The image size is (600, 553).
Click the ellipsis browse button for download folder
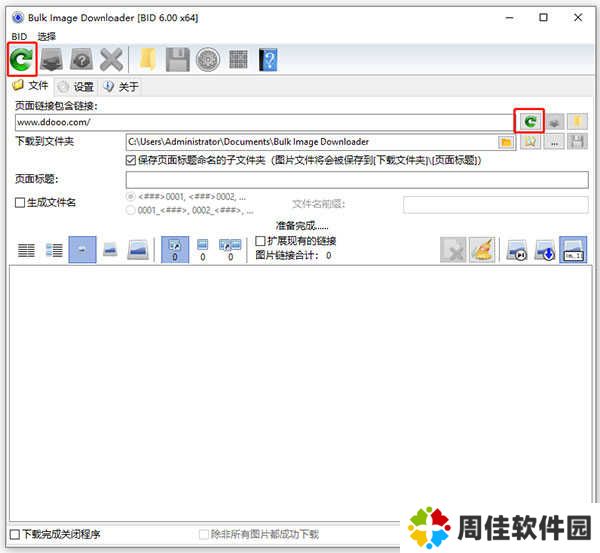click(554, 142)
